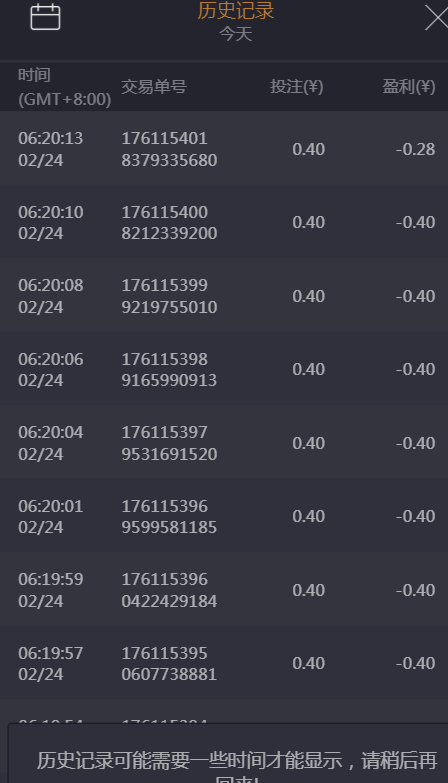Screen dimensions: 448x783
Task: Open the calendar date picker icon
Action: tap(45, 17)
